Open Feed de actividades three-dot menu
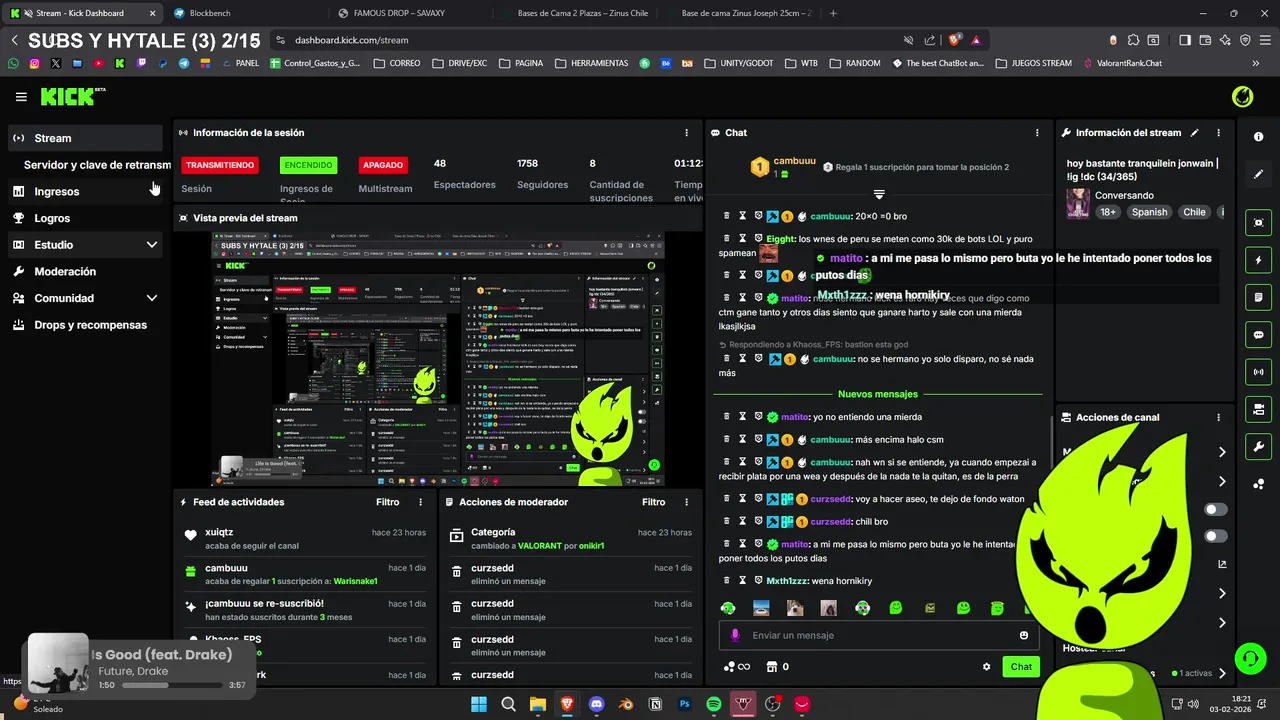The height and width of the screenshot is (720, 1280). click(420, 502)
